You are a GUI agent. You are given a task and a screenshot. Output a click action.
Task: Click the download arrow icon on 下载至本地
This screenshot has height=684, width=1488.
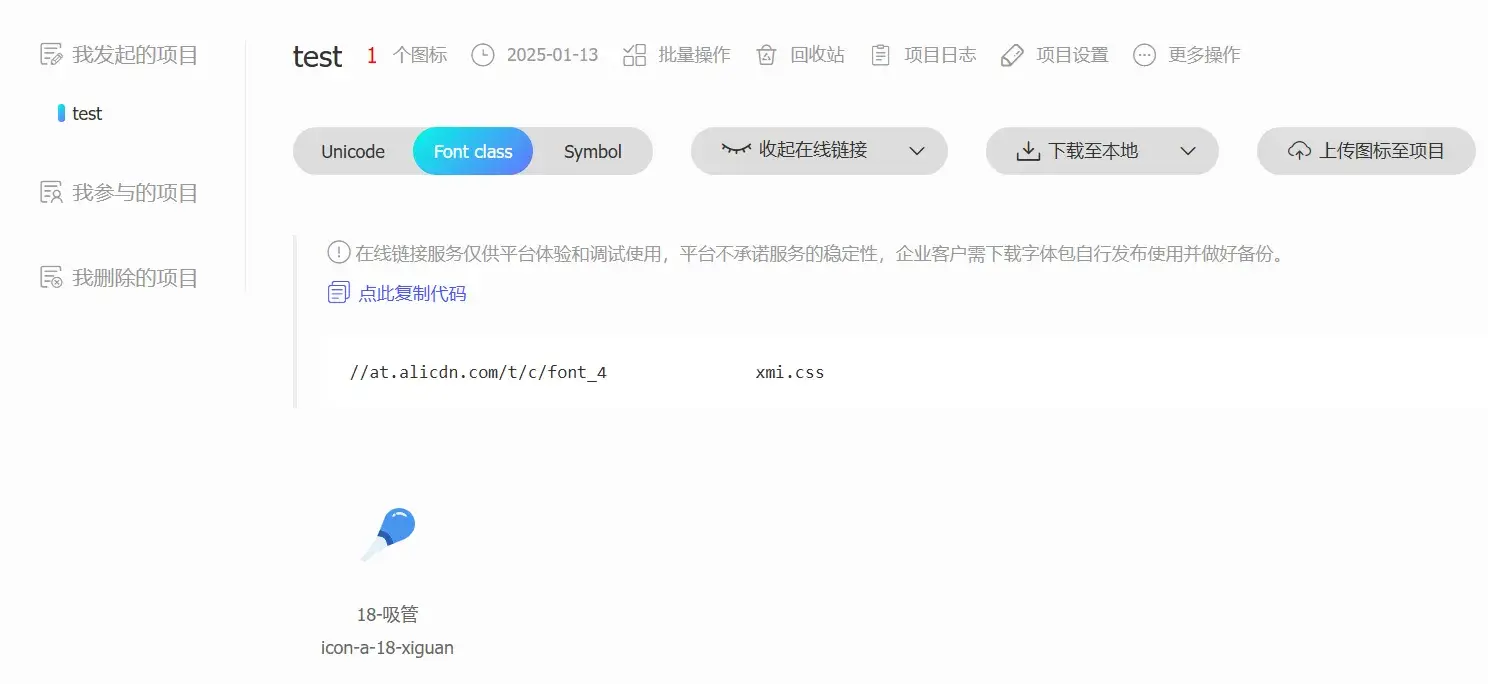[x=1028, y=151]
